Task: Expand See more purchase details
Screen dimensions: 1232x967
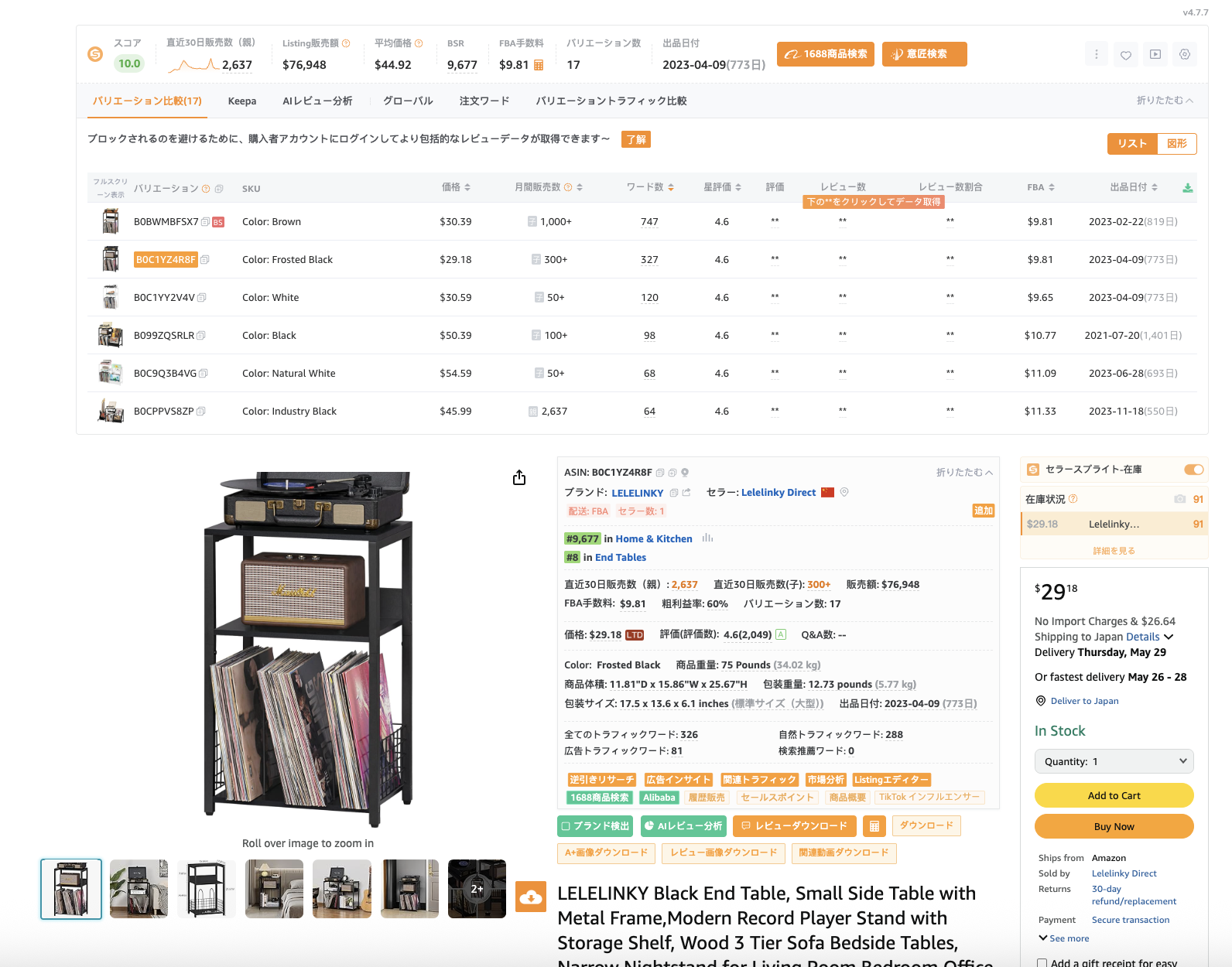Action: 1064,938
